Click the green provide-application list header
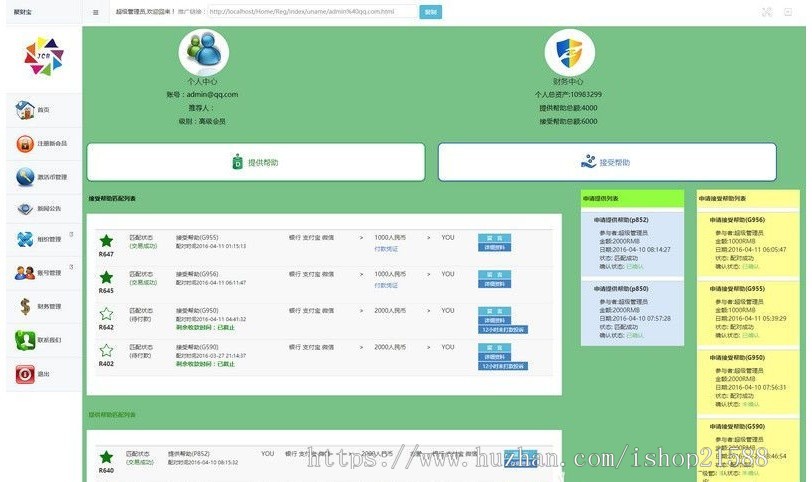The height and width of the screenshot is (482, 812). (632, 199)
